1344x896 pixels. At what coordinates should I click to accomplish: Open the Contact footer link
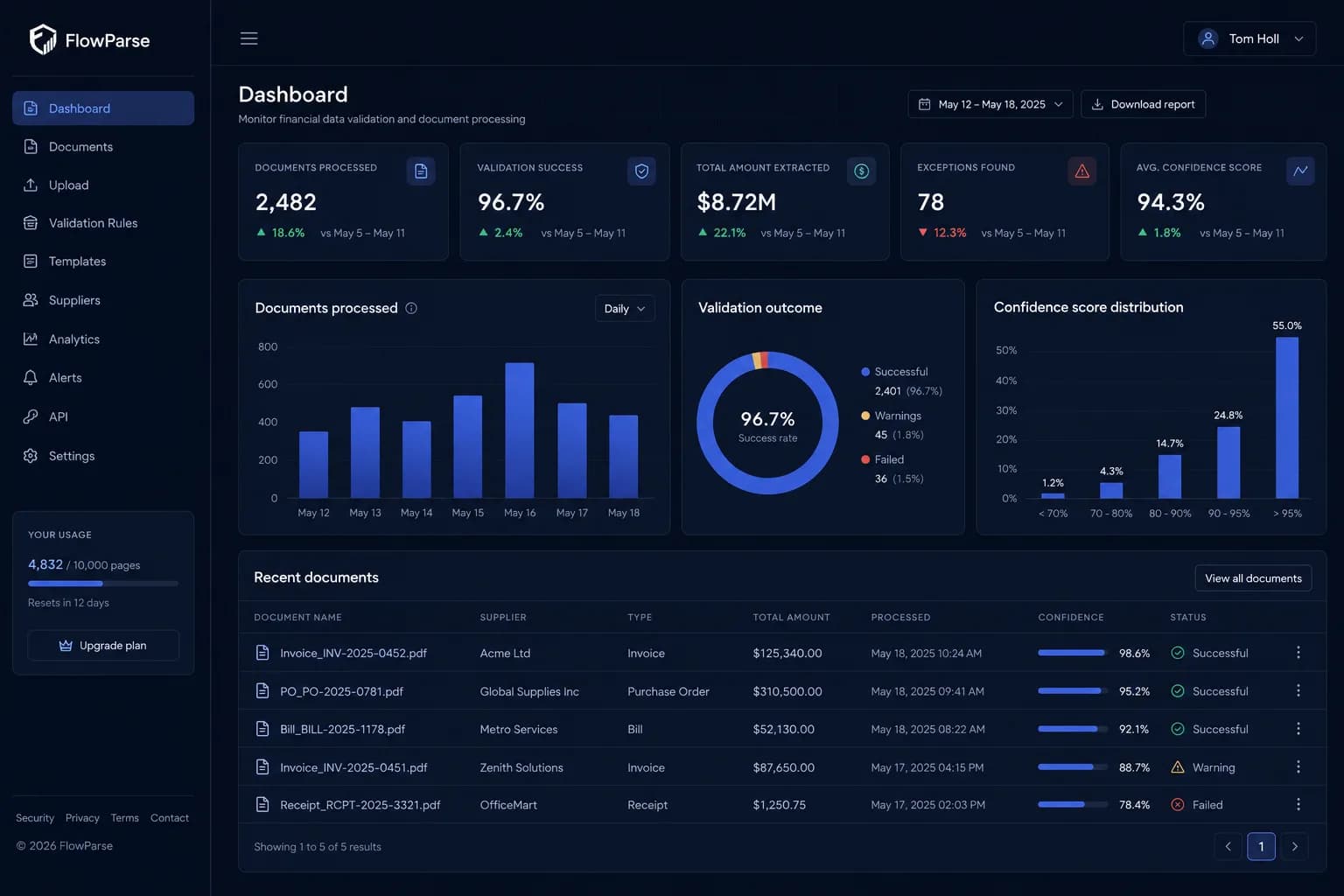point(170,818)
